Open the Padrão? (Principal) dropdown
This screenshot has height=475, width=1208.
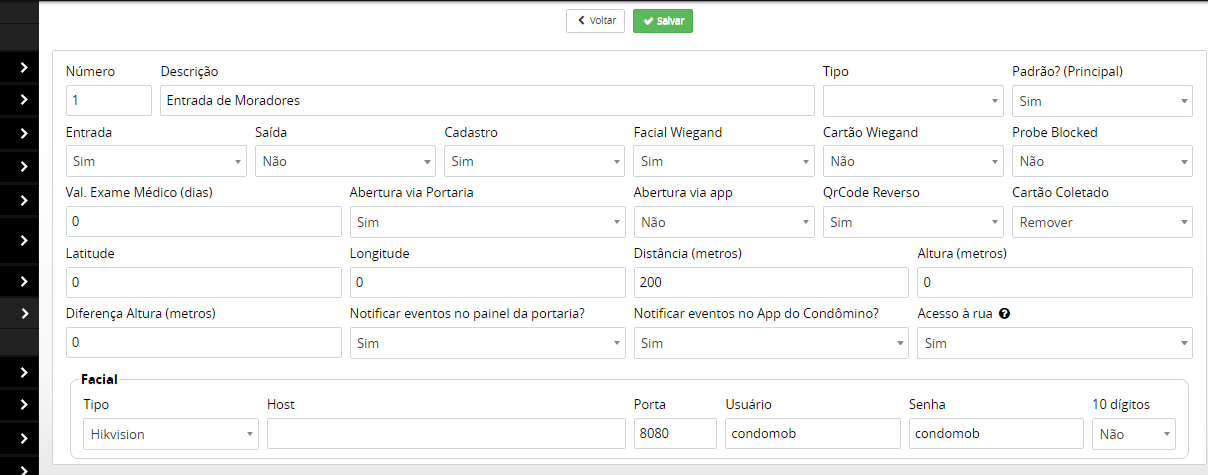point(1101,101)
